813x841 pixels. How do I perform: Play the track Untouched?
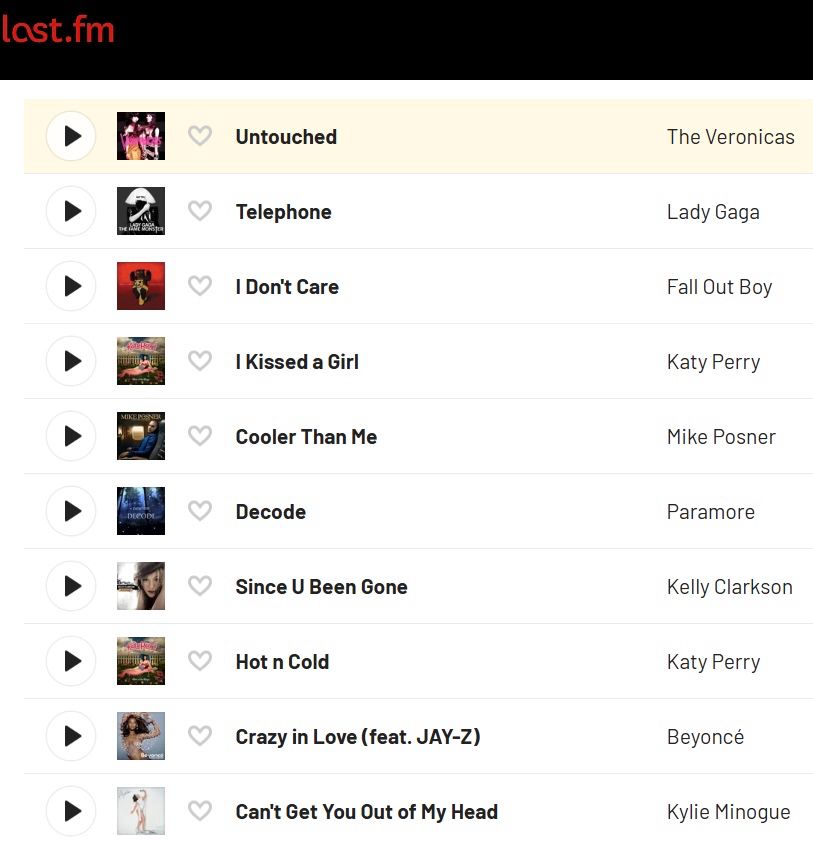(x=71, y=136)
